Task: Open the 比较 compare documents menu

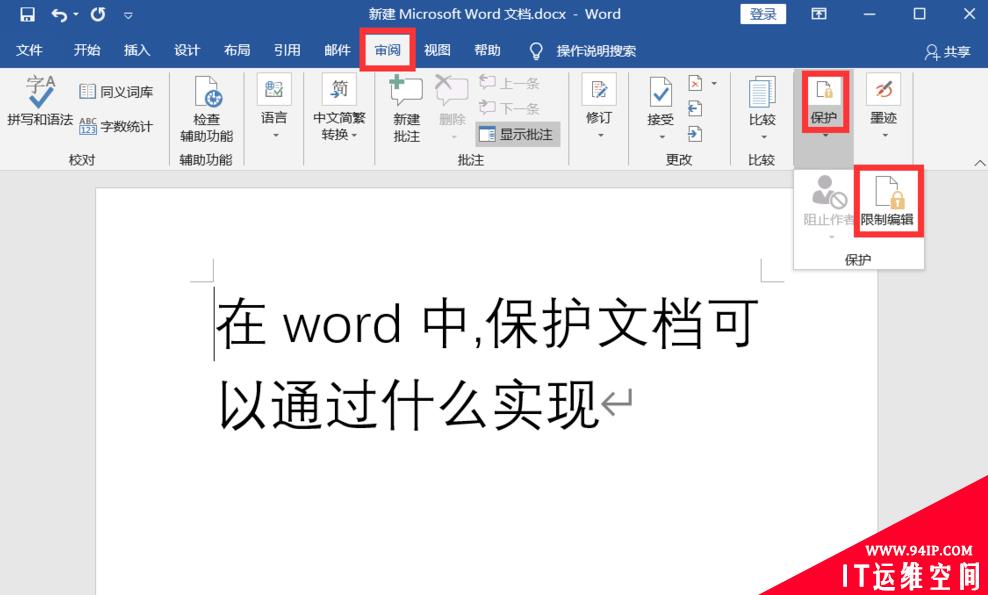Action: pos(762,108)
